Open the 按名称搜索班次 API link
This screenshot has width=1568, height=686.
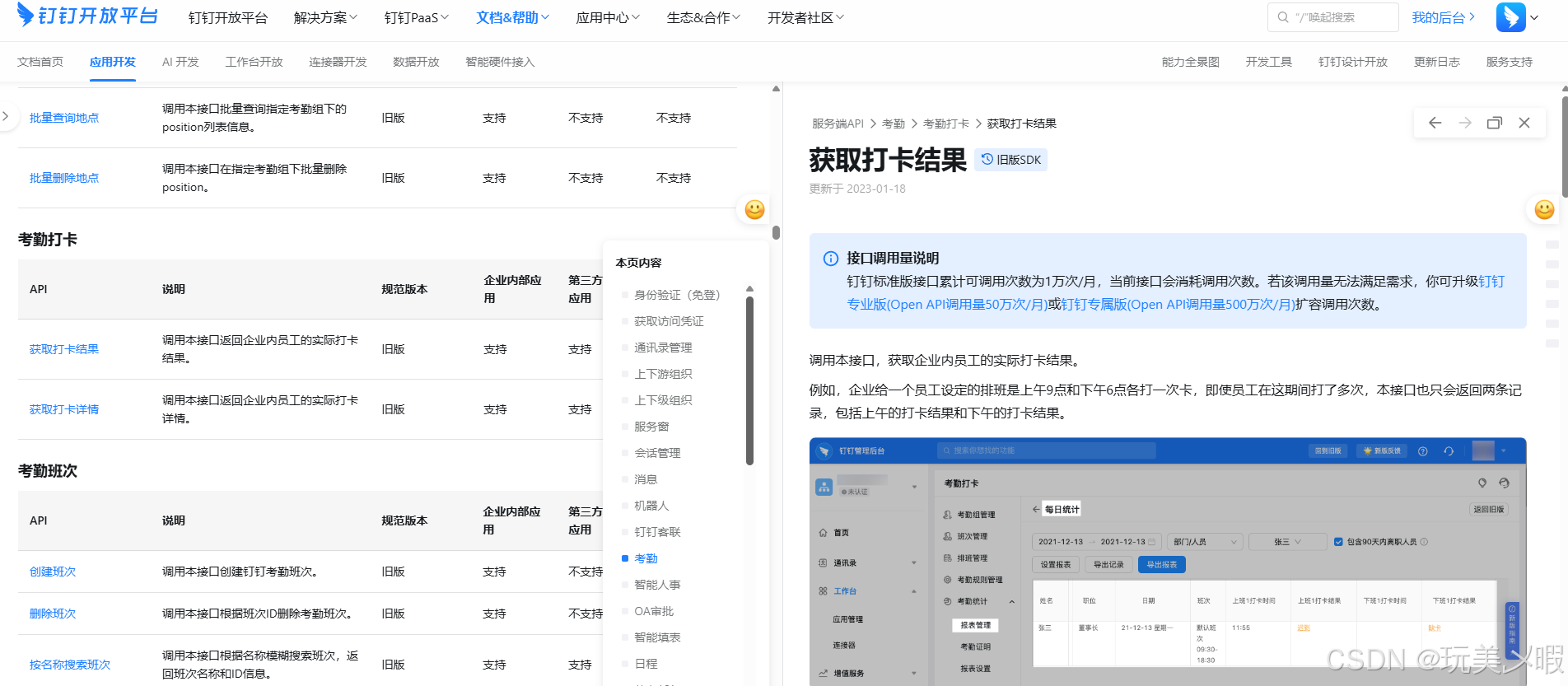pyautogui.click(x=70, y=665)
